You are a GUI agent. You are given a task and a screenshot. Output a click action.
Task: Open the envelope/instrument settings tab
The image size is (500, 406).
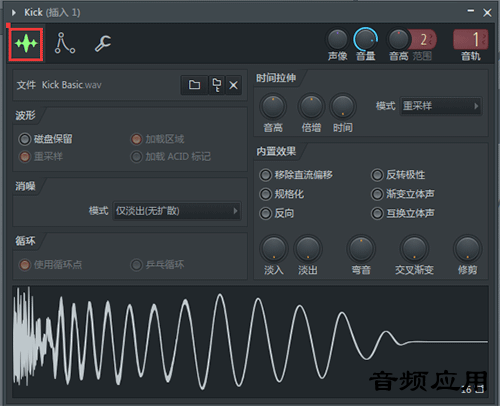coord(65,43)
